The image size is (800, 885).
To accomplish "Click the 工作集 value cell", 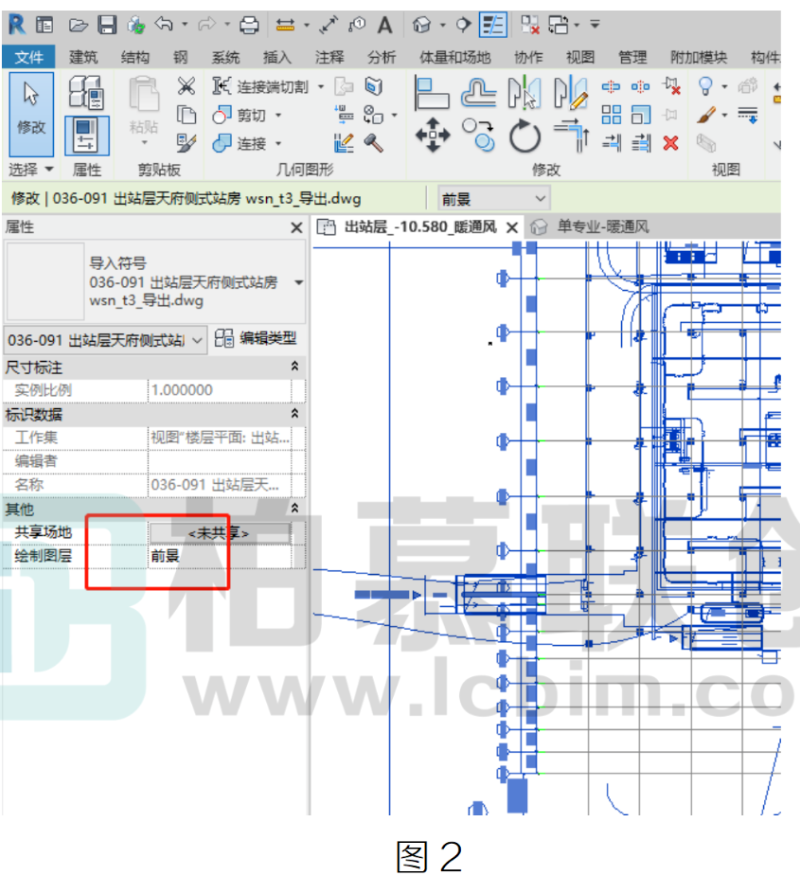I will (220, 437).
